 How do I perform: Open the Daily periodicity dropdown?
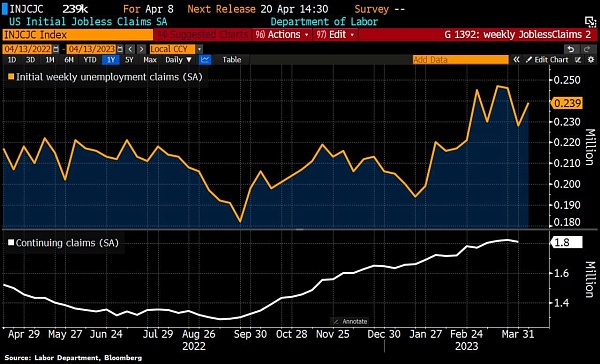click(178, 60)
